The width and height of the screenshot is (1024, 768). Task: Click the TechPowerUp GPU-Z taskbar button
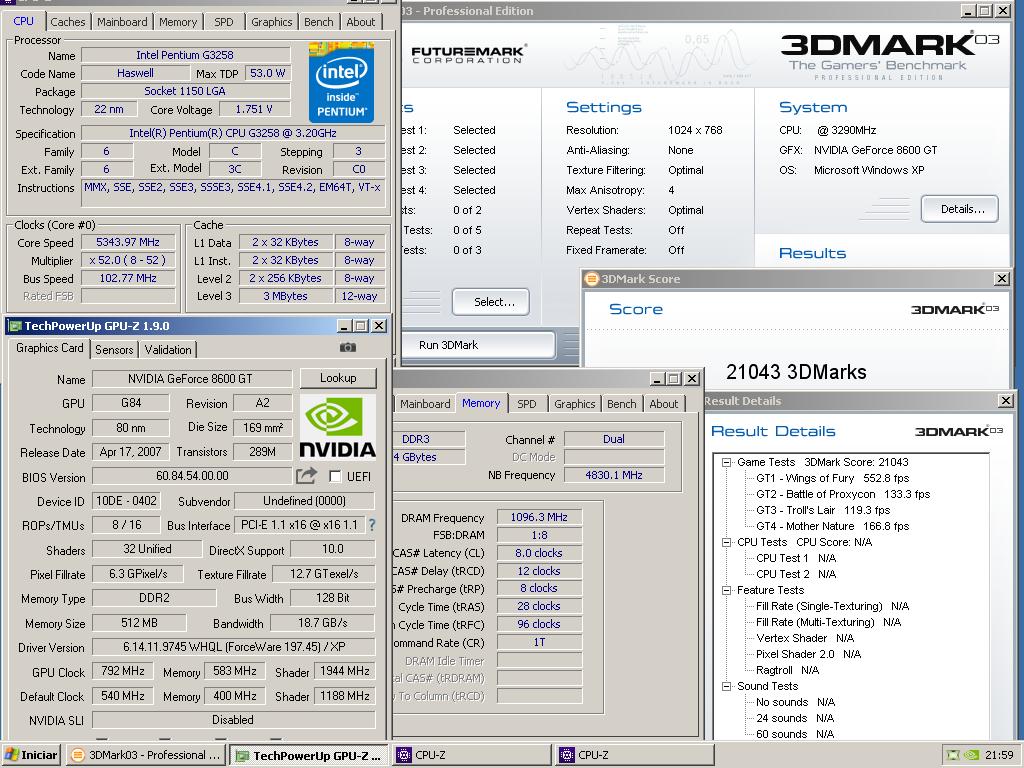[x=310, y=756]
